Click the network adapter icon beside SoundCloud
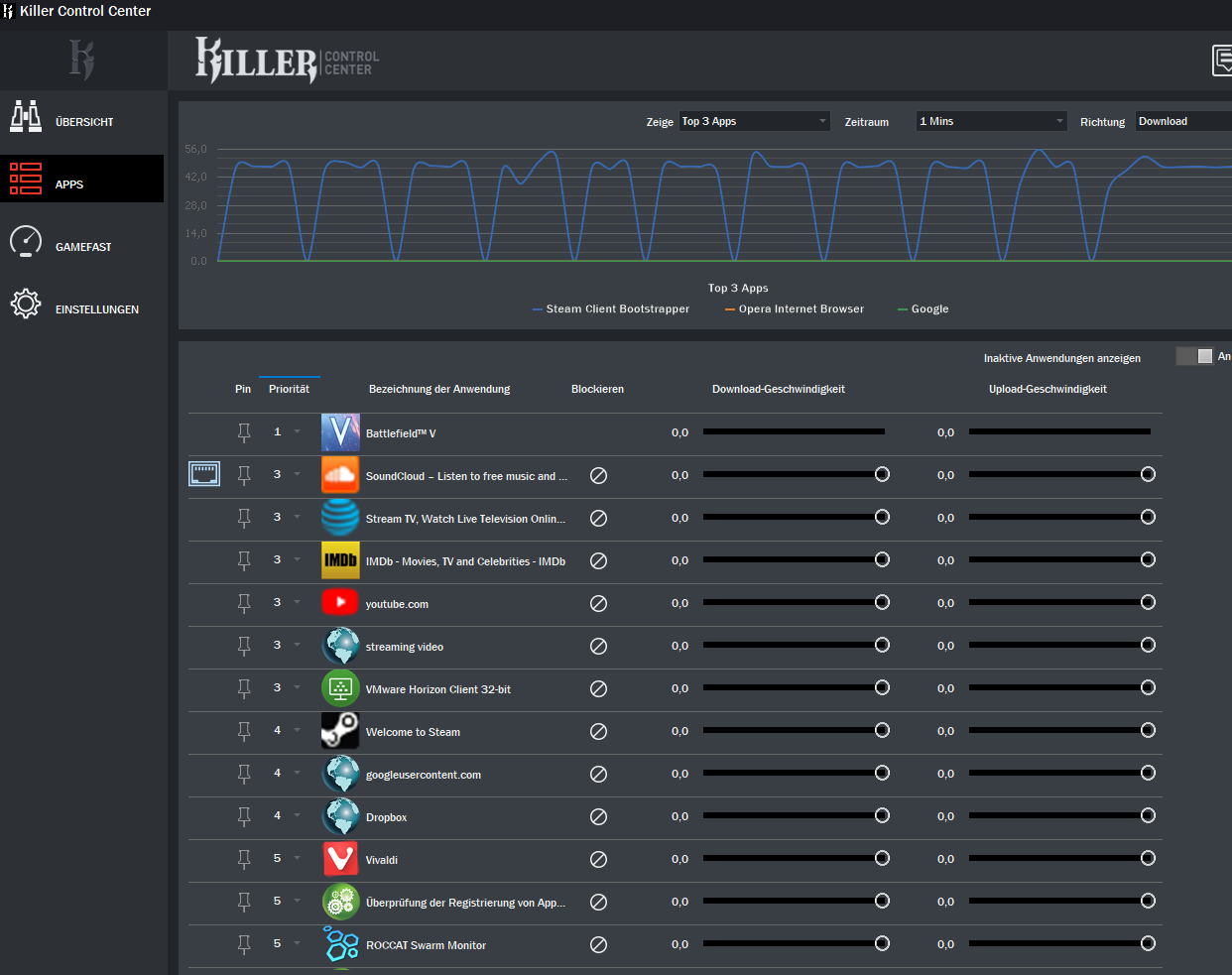 click(x=204, y=474)
